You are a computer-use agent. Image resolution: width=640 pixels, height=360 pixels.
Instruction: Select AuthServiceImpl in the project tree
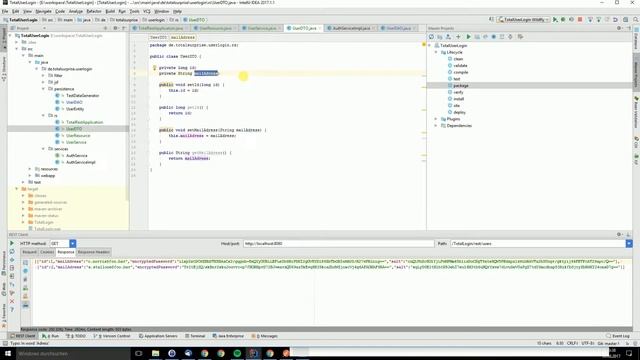click(x=80, y=162)
